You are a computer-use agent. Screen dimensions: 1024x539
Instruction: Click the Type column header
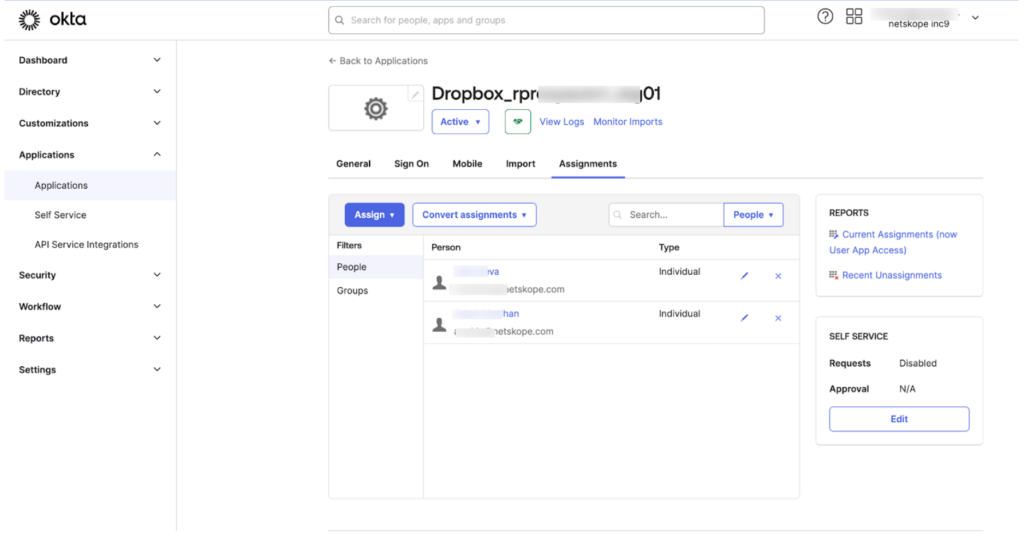coord(669,247)
